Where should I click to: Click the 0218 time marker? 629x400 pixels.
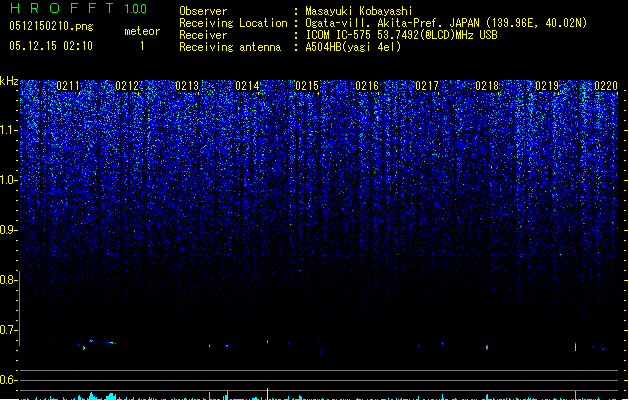point(487,86)
